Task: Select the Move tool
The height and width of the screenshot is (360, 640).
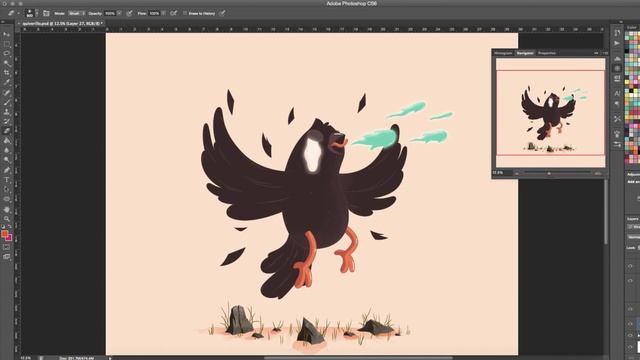Action: click(7, 34)
